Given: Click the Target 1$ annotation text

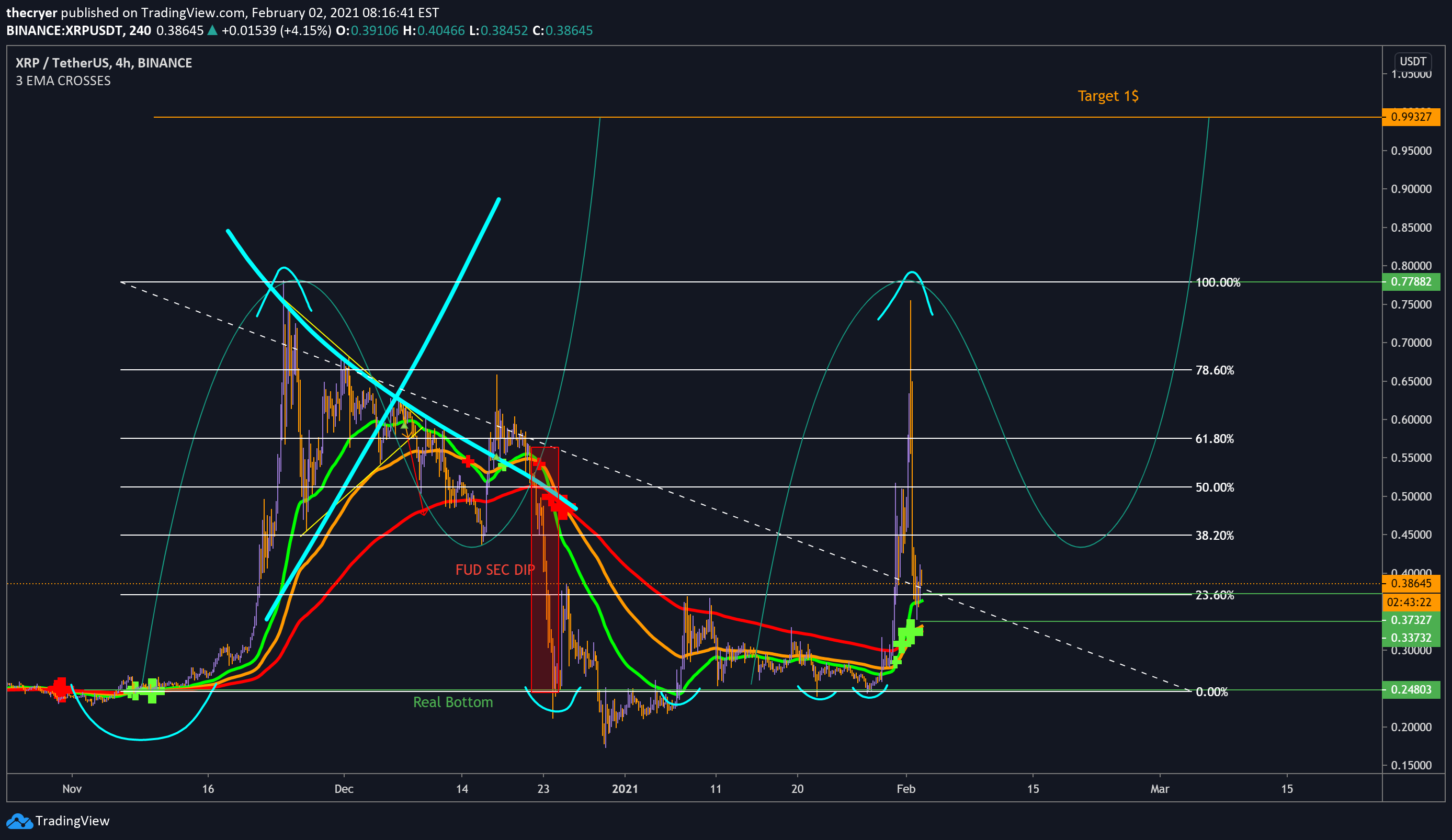Looking at the screenshot, I should pyautogui.click(x=1107, y=96).
